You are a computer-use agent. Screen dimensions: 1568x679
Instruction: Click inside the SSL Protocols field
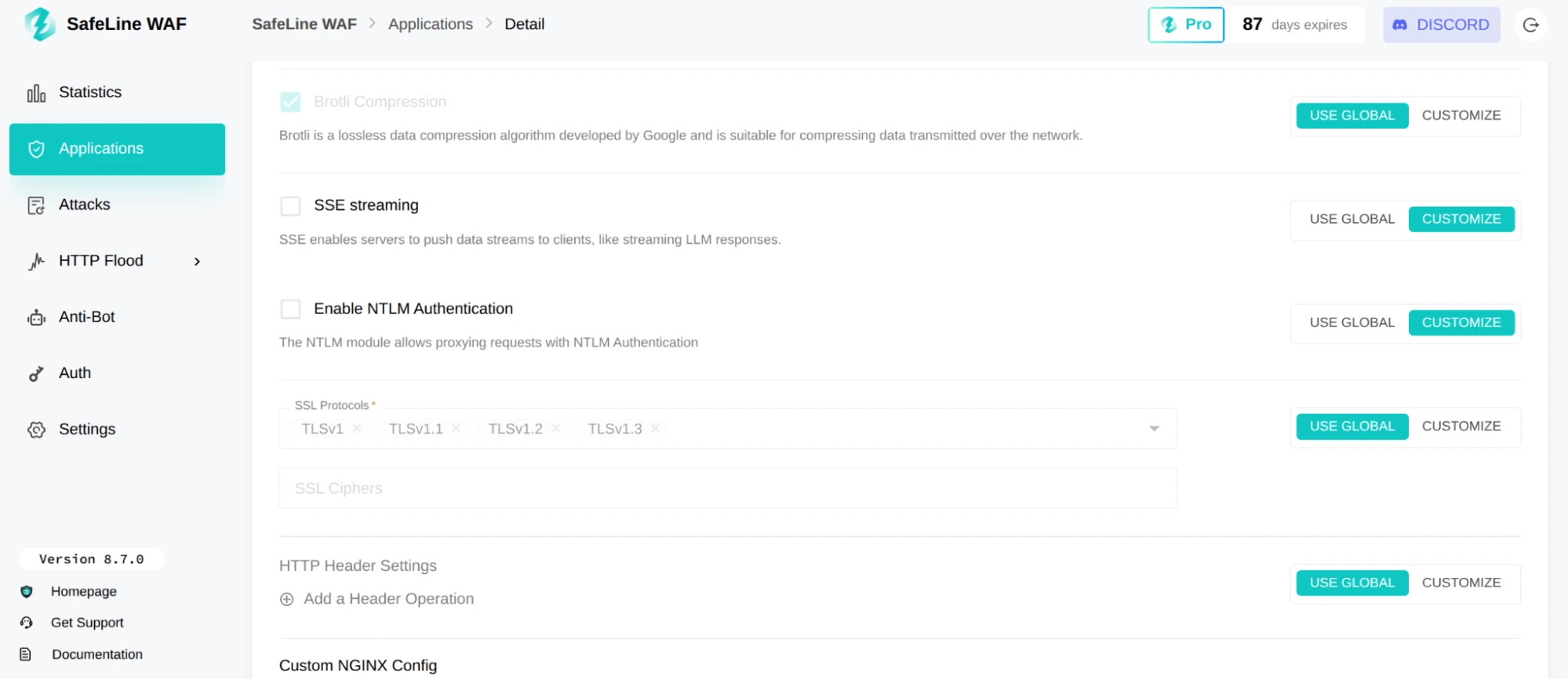point(728,429)
